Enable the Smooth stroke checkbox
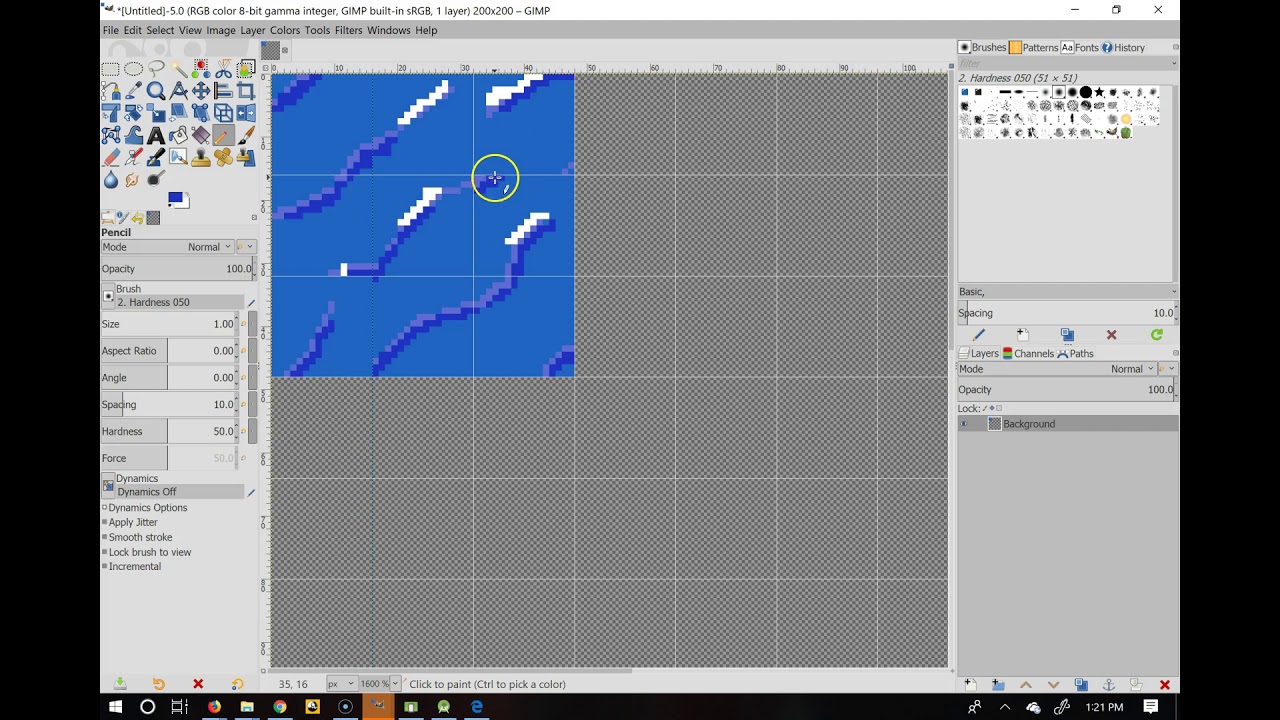Image resolution: width=1280 pixels, height=720 pixels. tap(104, 537)
